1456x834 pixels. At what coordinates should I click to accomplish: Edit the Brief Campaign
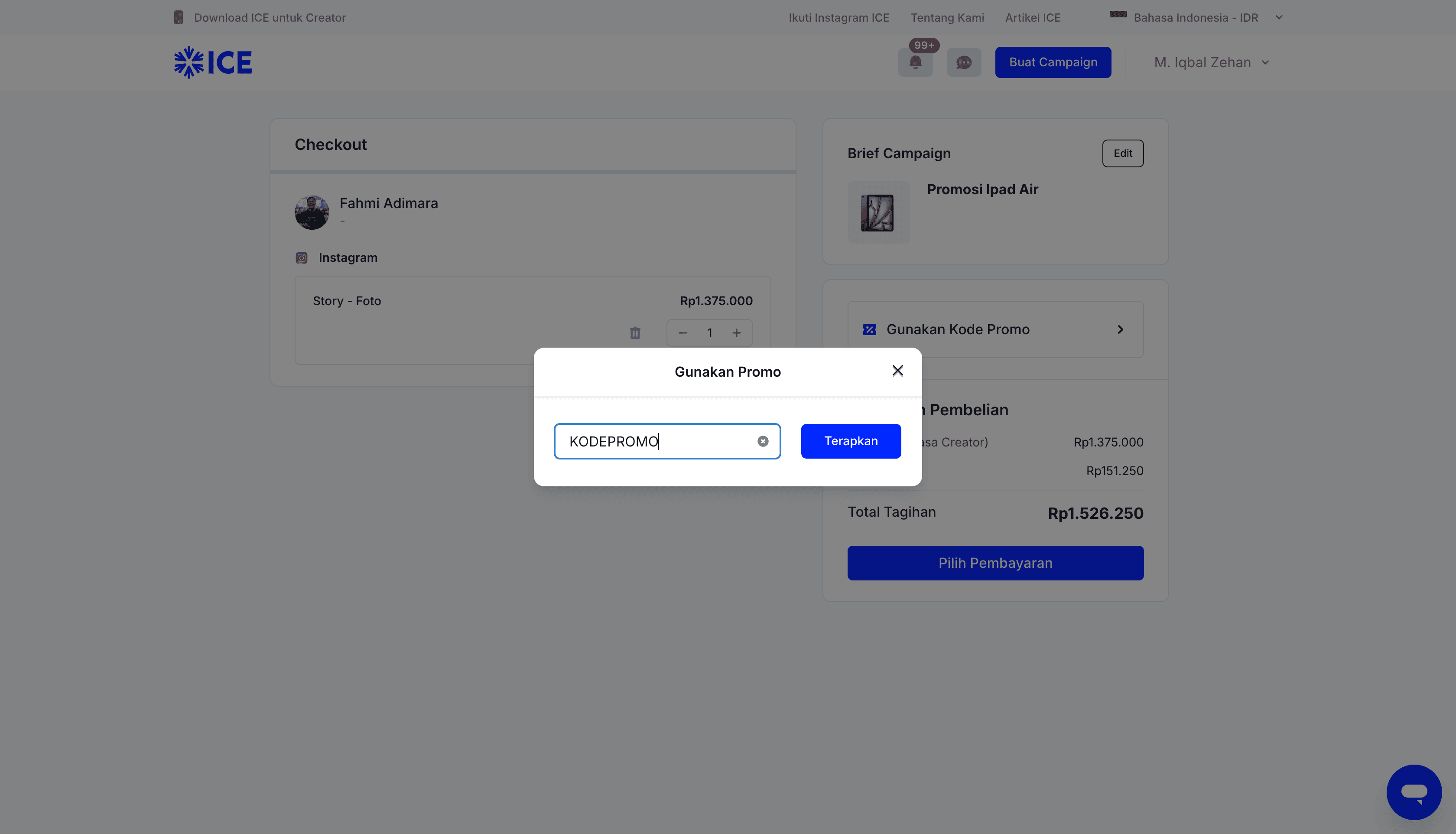click(x=1123, y=153)
